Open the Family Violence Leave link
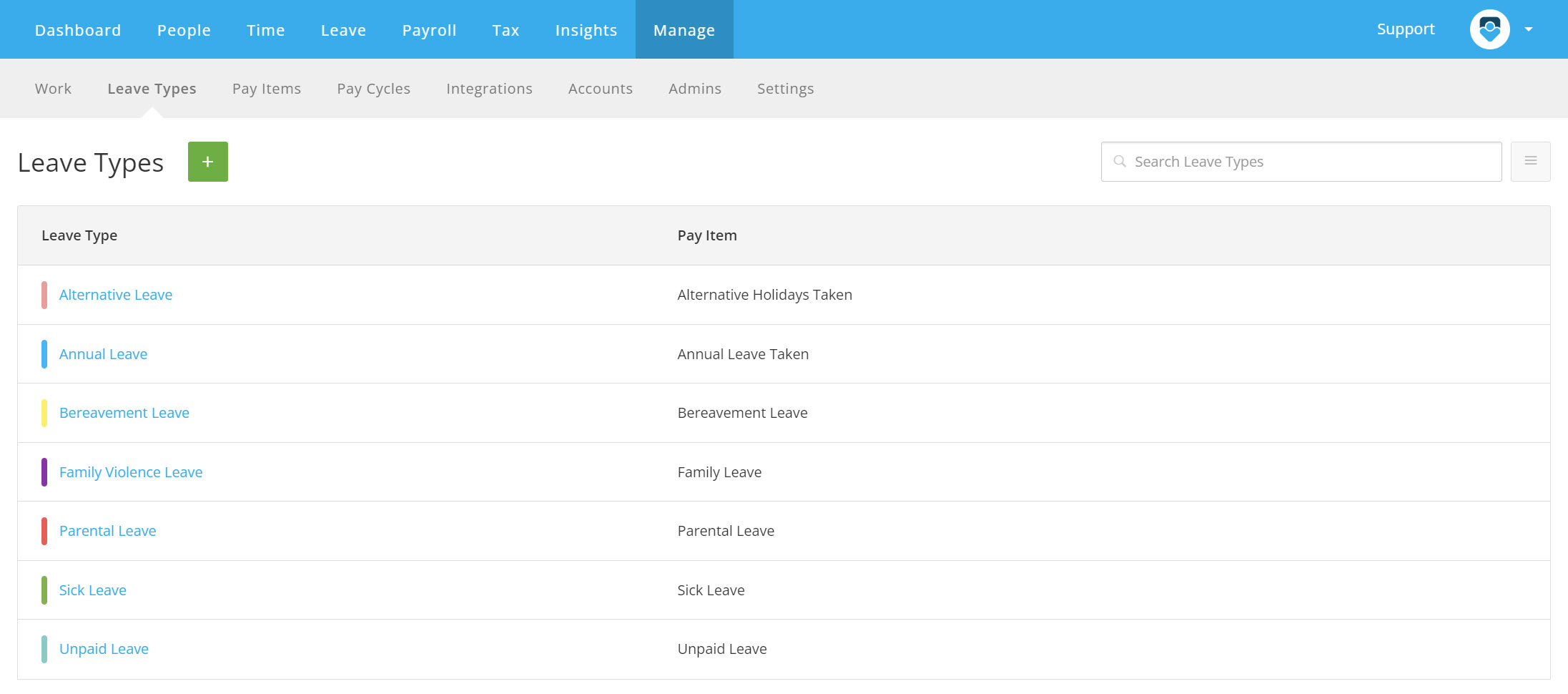 [131, 472]
